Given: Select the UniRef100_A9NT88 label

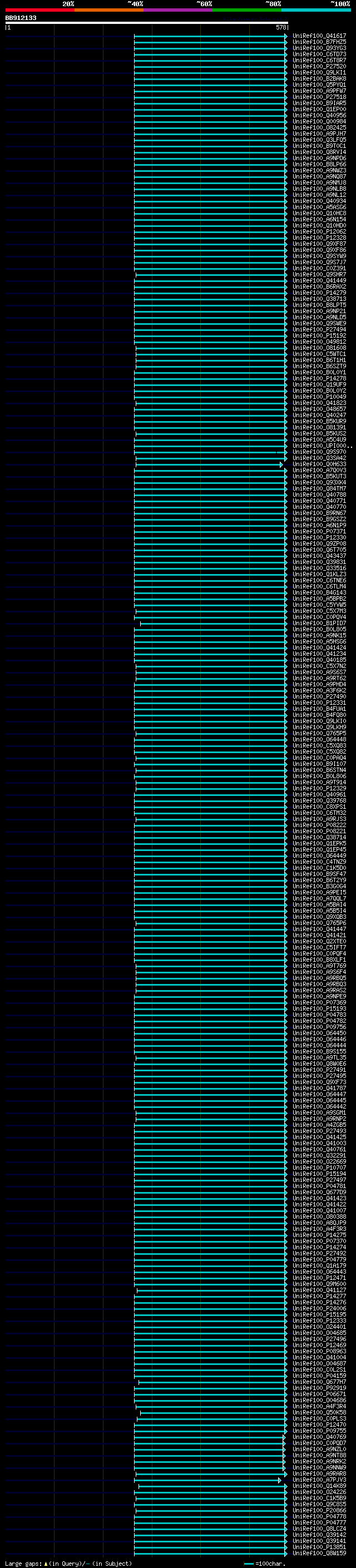Looking at the screenshot, I should pyautogui.click(x=319, y=1455).
